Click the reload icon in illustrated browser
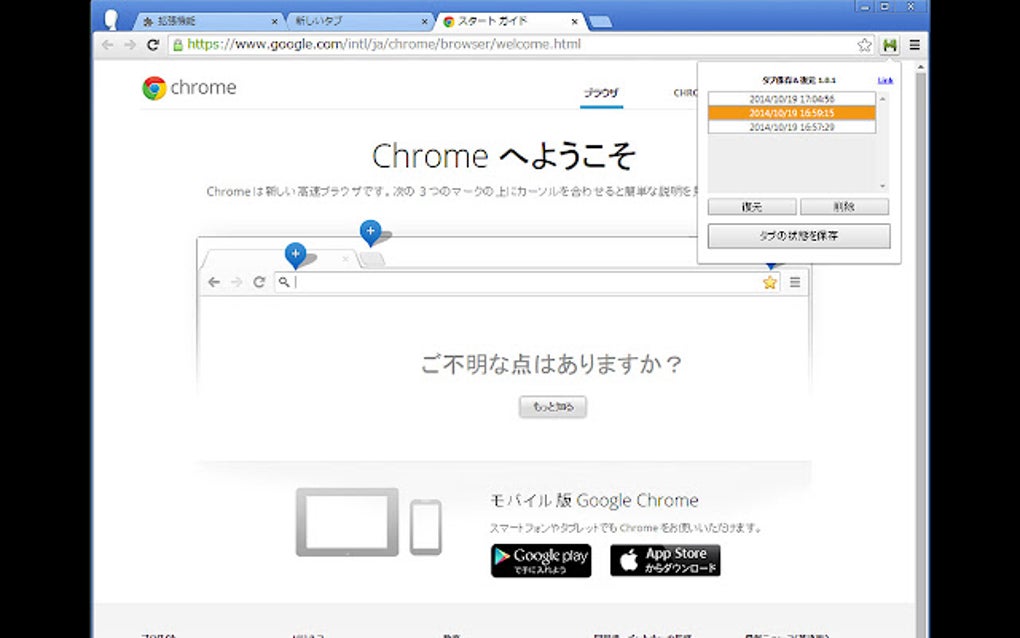This screenshot has width=1020, height=638. (259, 282)
